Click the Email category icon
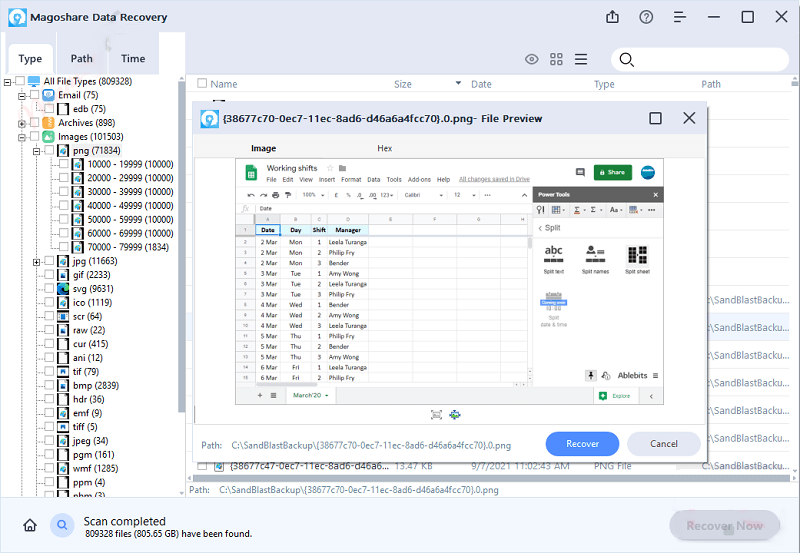Image resolution: width=800 pixels, height=553 pixels. (48, 95)
